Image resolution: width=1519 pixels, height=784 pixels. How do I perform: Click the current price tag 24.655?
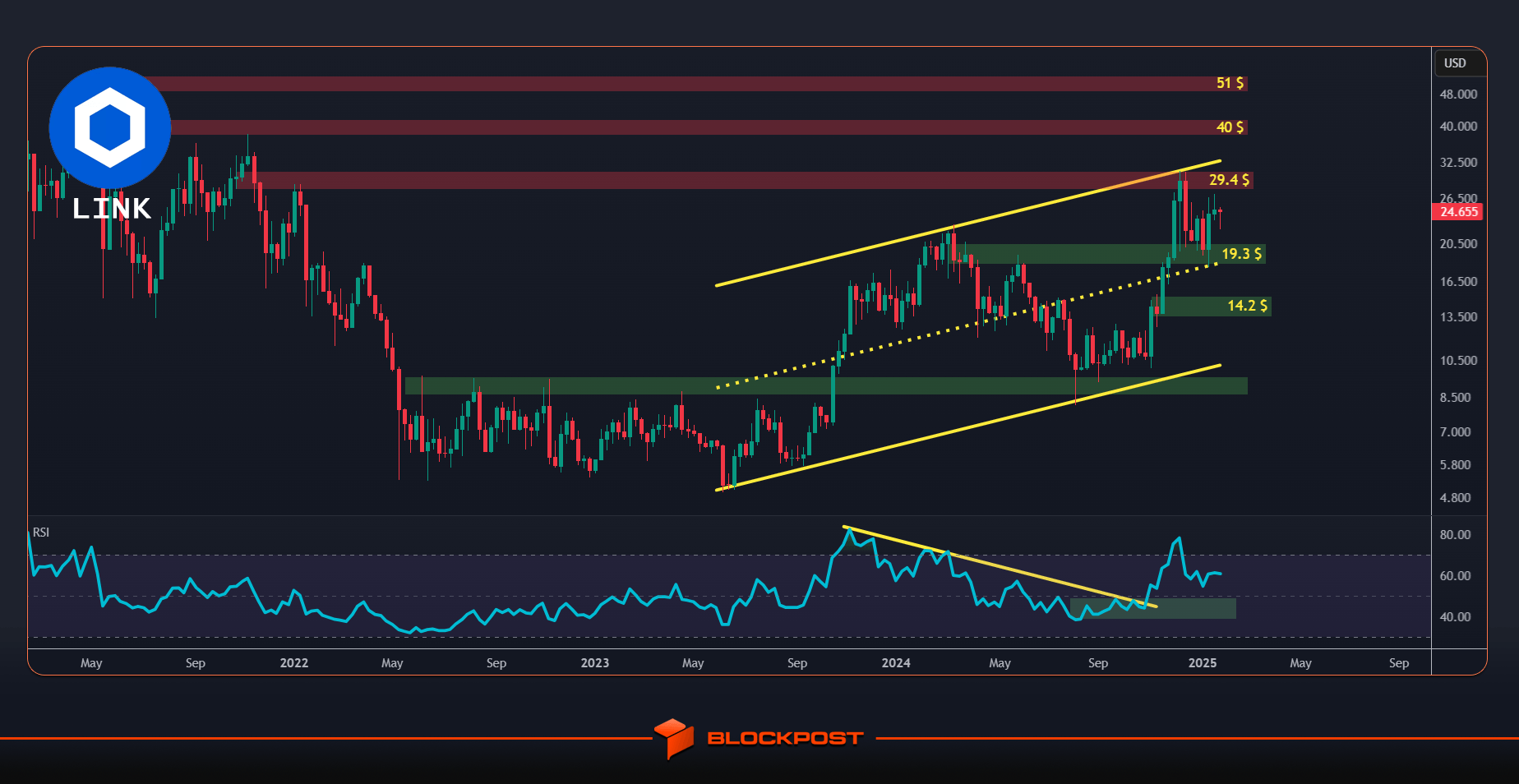coord(1459,212)
